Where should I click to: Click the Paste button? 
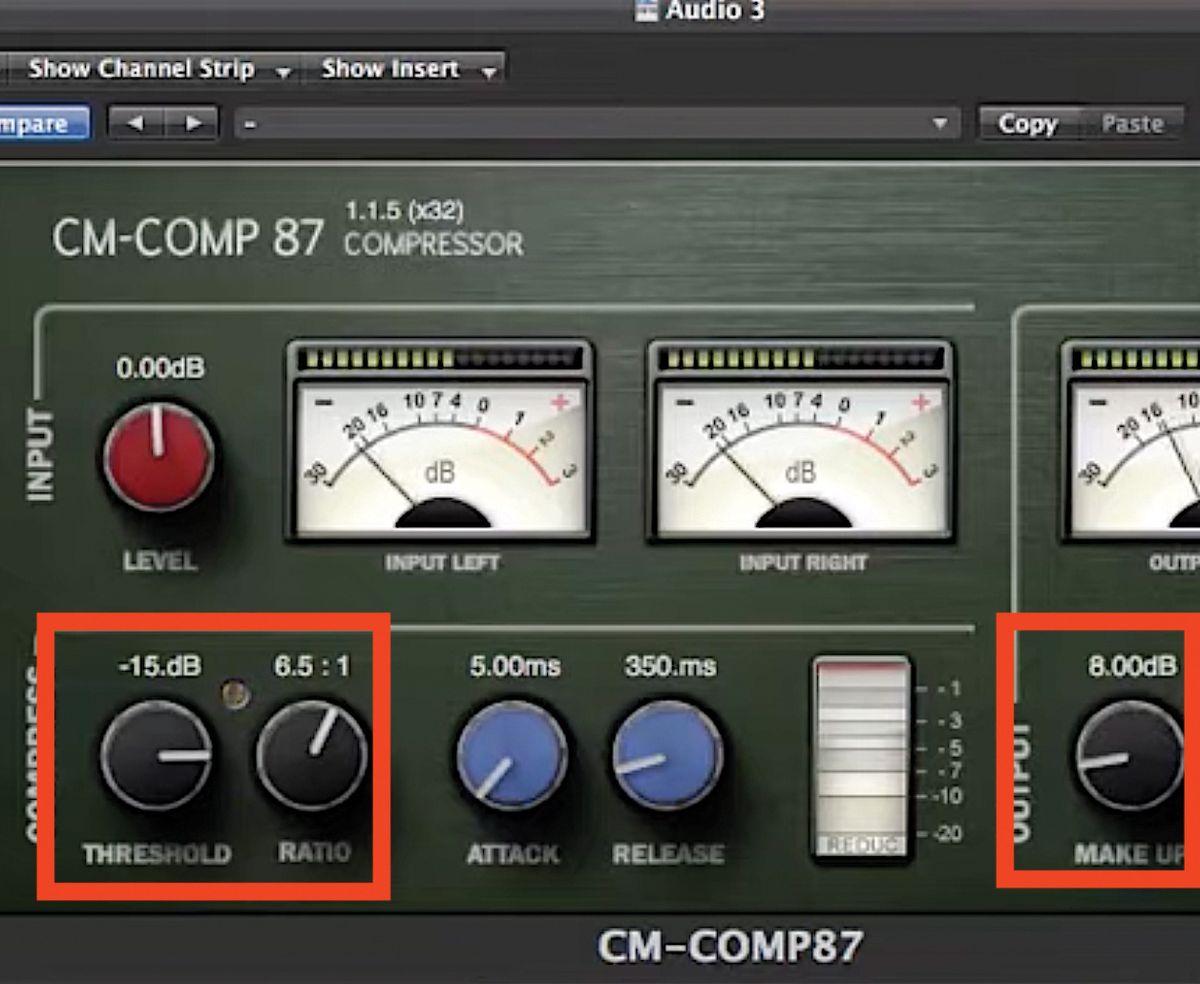click(1133, 122)
